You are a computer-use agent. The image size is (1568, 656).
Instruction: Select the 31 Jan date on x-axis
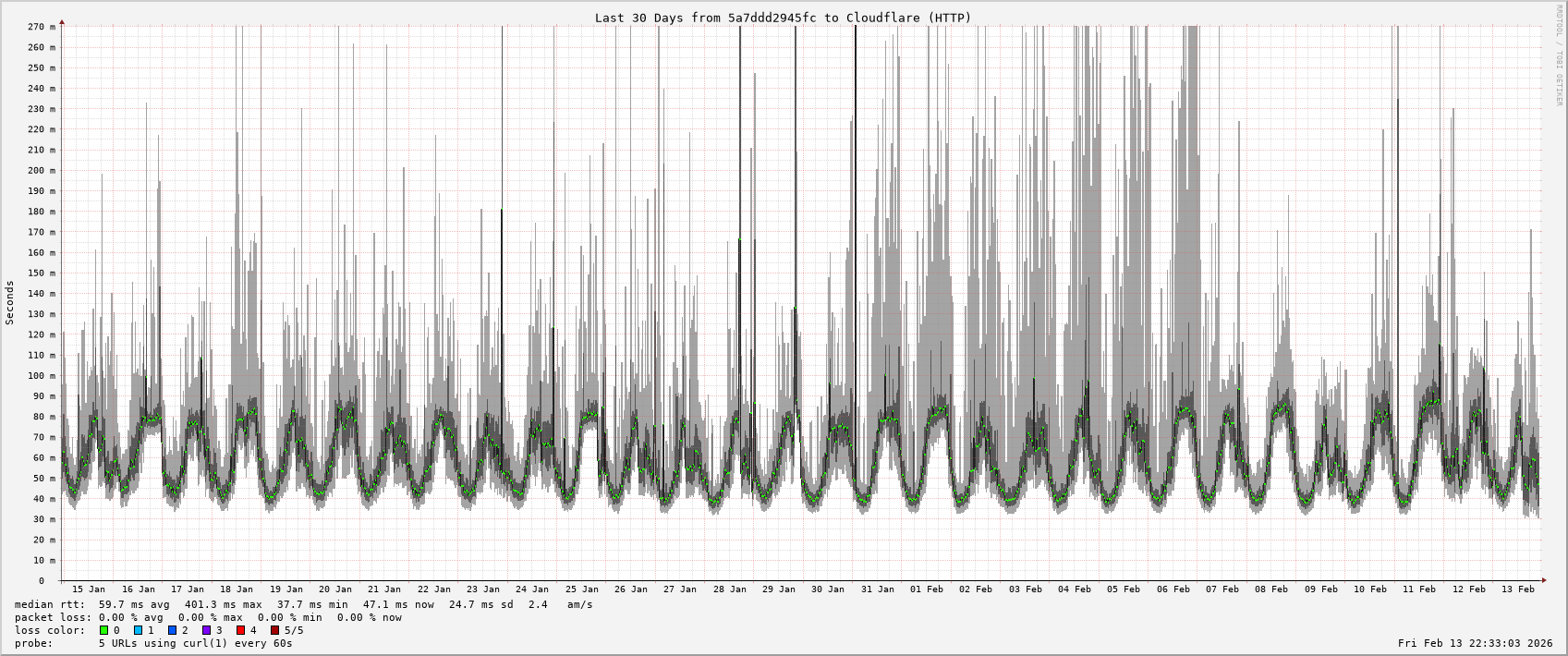click(x=877, y=589)
